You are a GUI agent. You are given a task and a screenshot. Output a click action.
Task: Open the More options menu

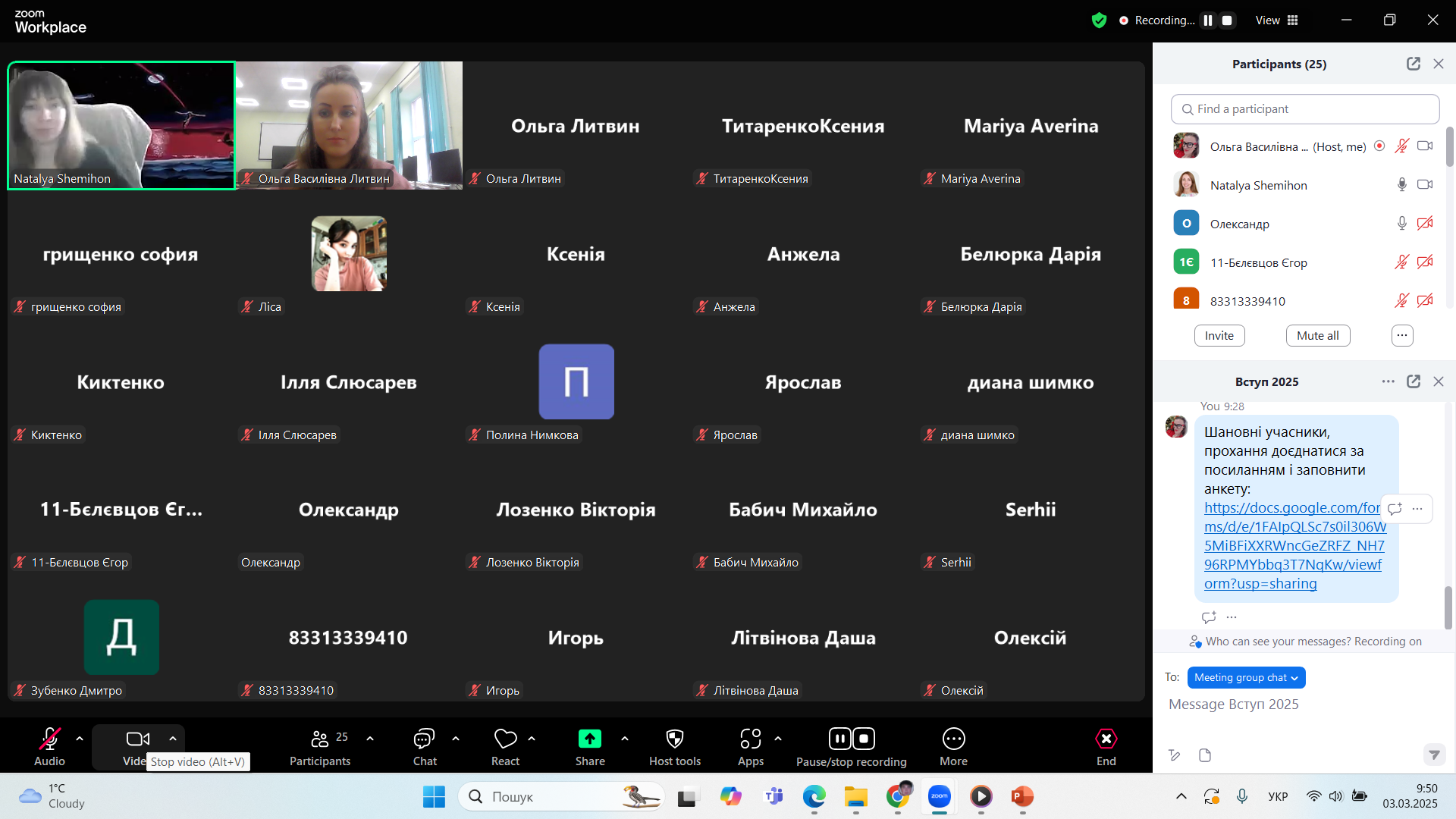click(x=953, y=746)
